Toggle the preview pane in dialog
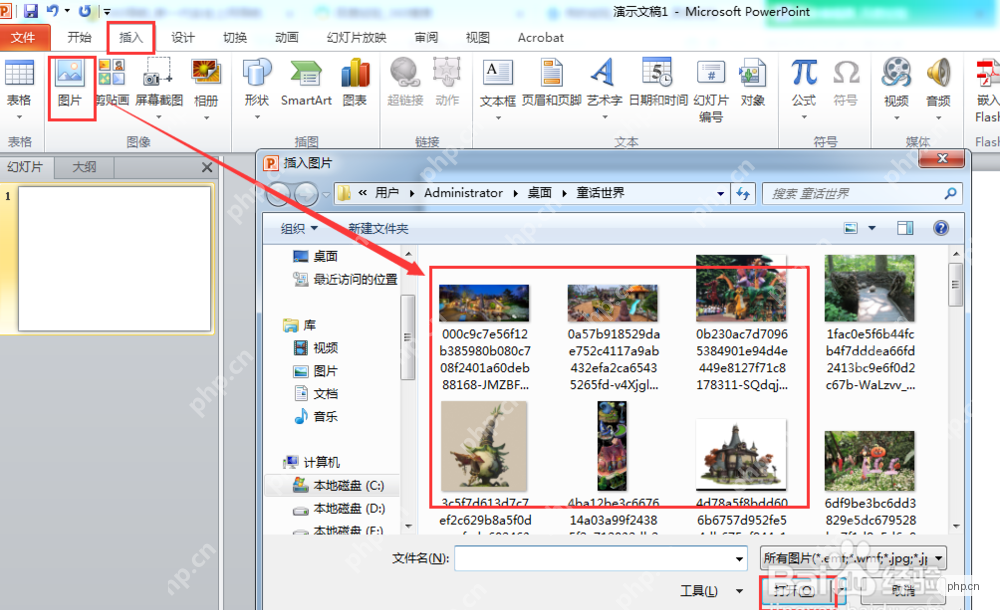The image size is (1000, 610). [x=905, y=228]
